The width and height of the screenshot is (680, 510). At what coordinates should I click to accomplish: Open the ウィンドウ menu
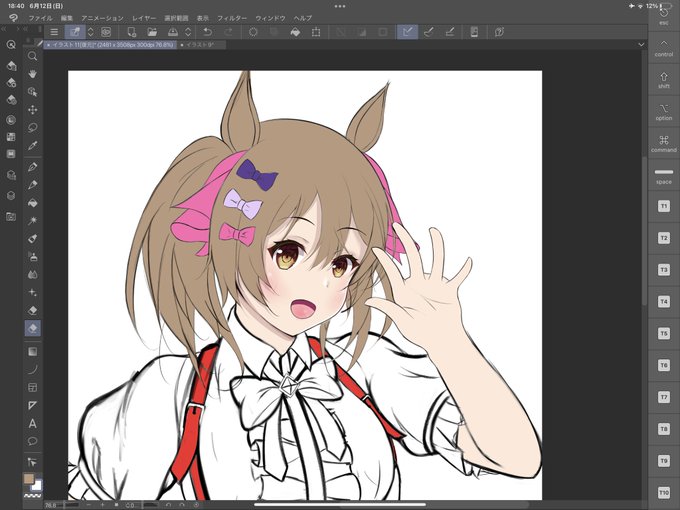[270, 18]
